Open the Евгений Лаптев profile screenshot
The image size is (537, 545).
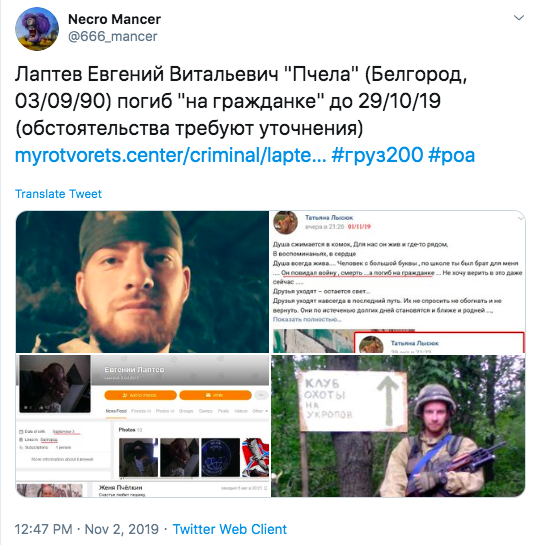point(143,426)
